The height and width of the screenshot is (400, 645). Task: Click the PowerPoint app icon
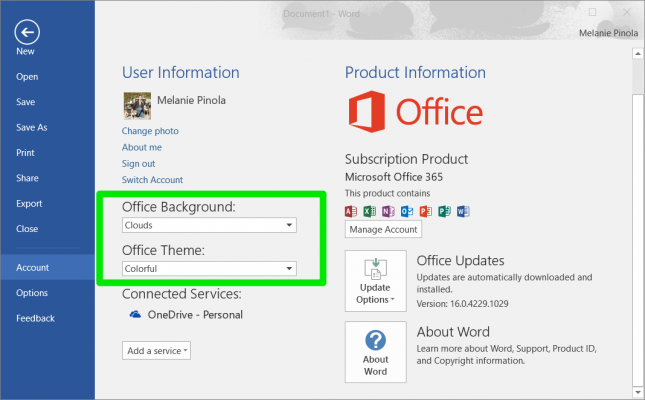pos(426,211)
